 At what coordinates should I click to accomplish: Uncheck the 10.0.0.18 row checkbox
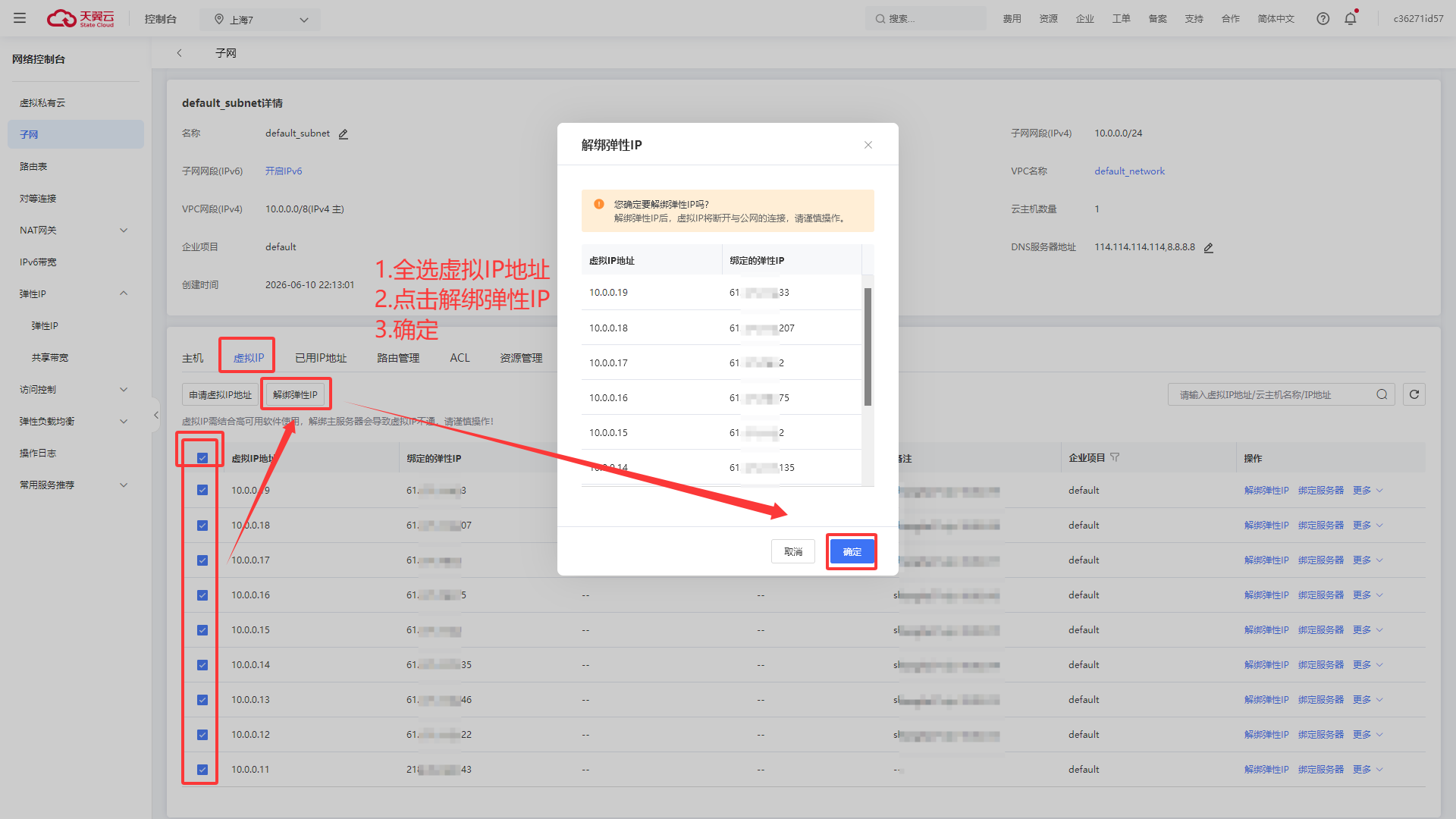(x=202, y=526)
